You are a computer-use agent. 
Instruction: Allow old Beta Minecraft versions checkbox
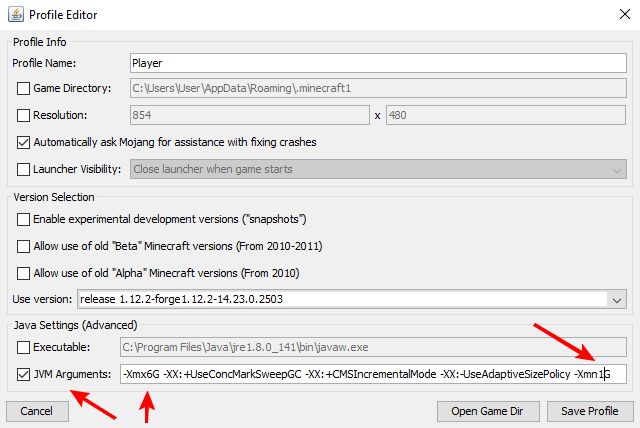24,246
